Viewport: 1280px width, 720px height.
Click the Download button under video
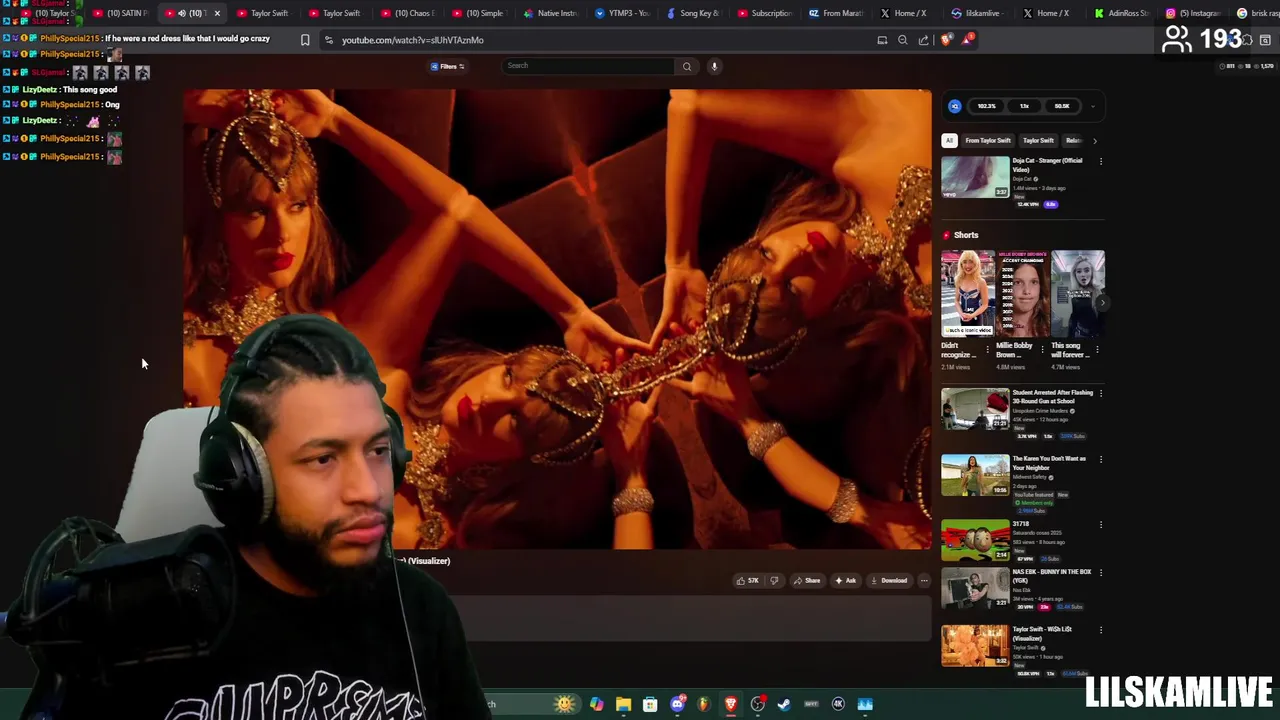click(889, 580)
